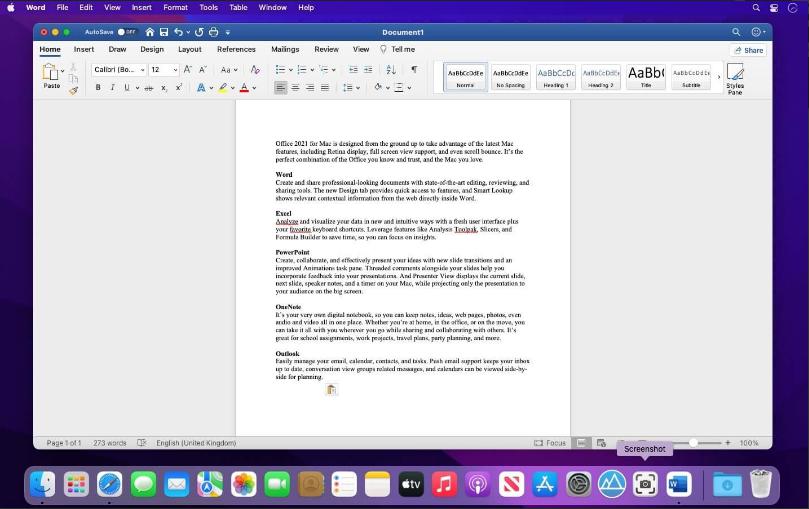
Task: Undo the last action
Action: pyautogui.click(x=179, y=32)
